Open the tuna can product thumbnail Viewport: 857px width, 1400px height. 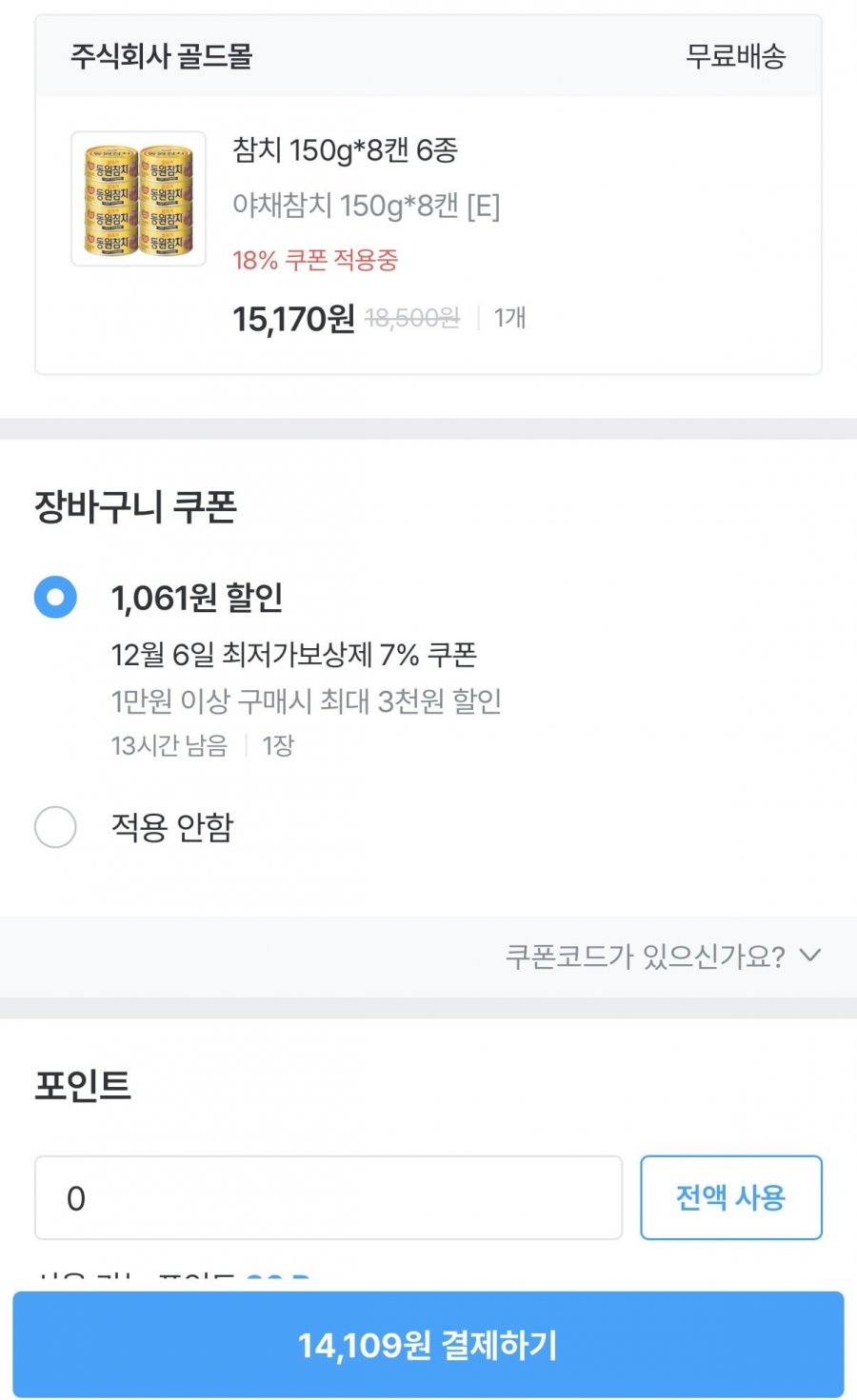[138, 199]
